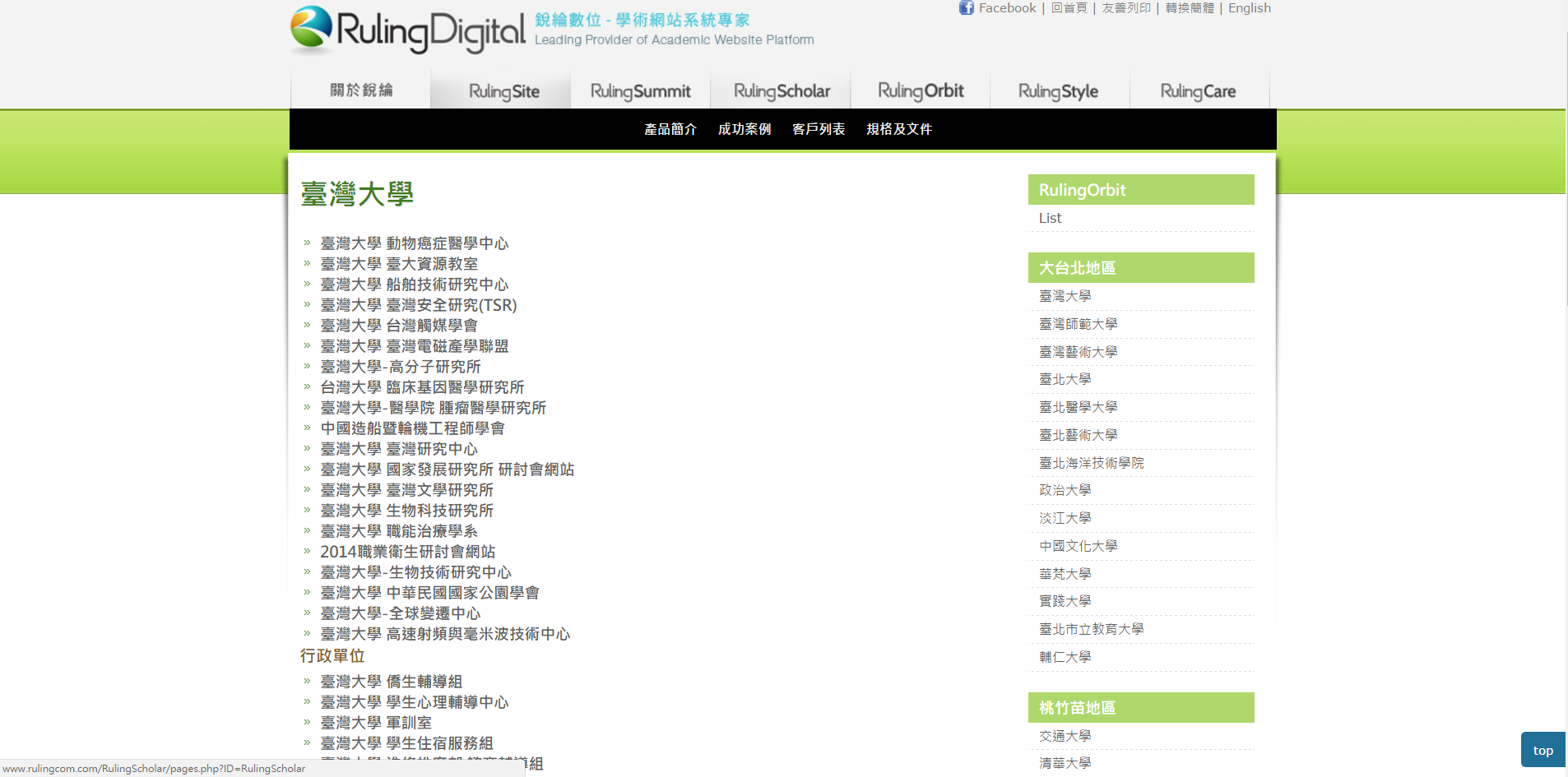Select 實踐大學 in sidebar
Screen dimensions: 1568x777
pyautogui.click(x=1065, y=601)
